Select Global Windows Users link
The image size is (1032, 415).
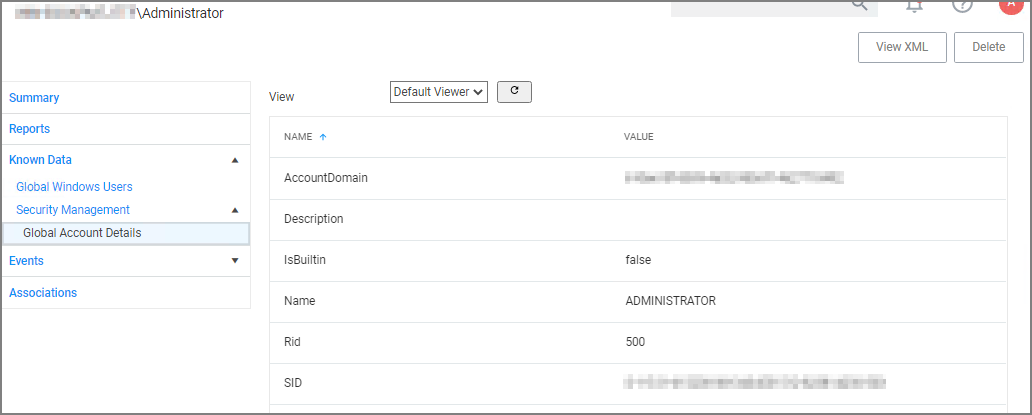[x=74, y=187]
